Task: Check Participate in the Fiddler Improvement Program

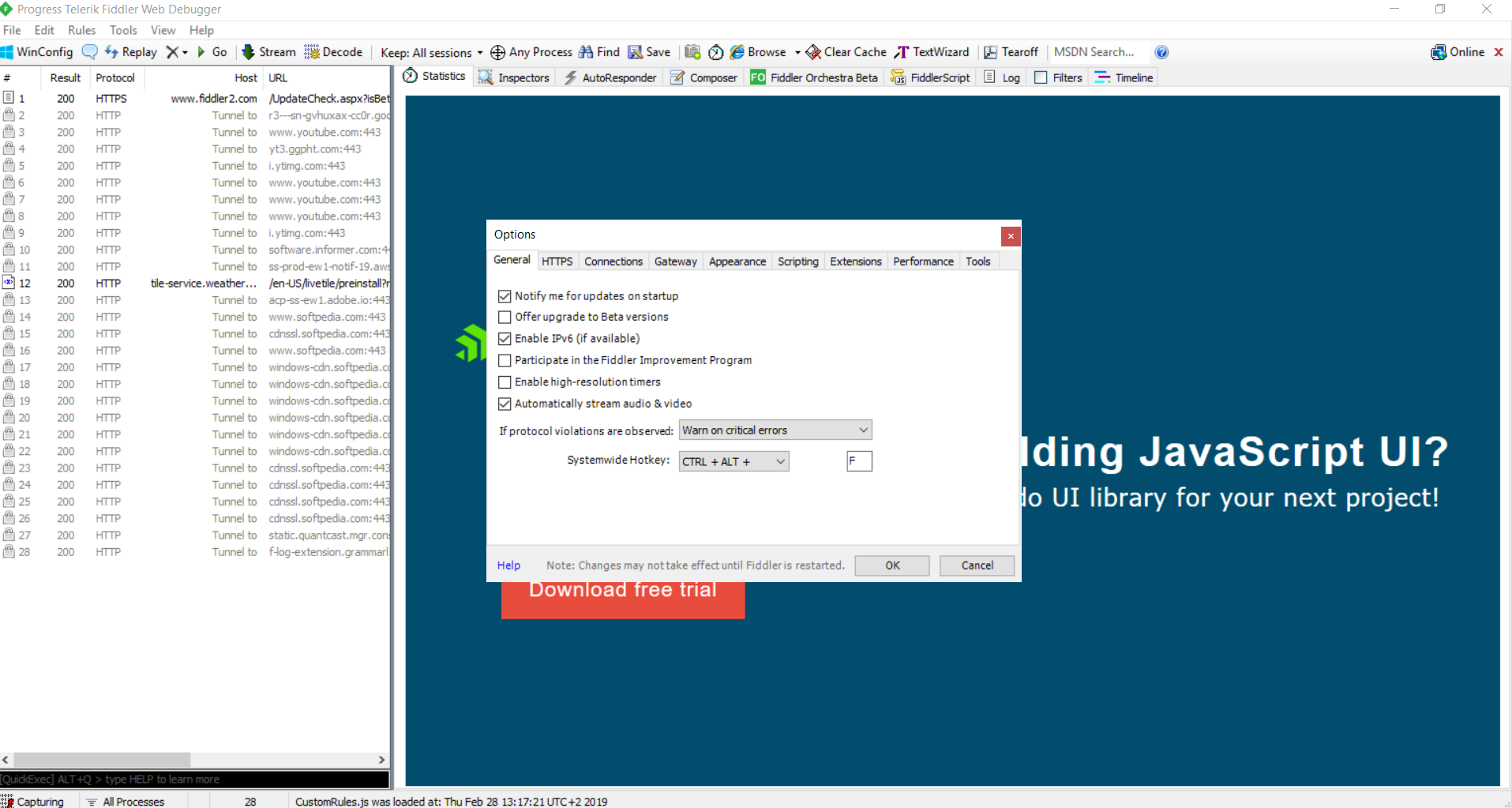Action: pyautogui.click(x=505, y=360)
